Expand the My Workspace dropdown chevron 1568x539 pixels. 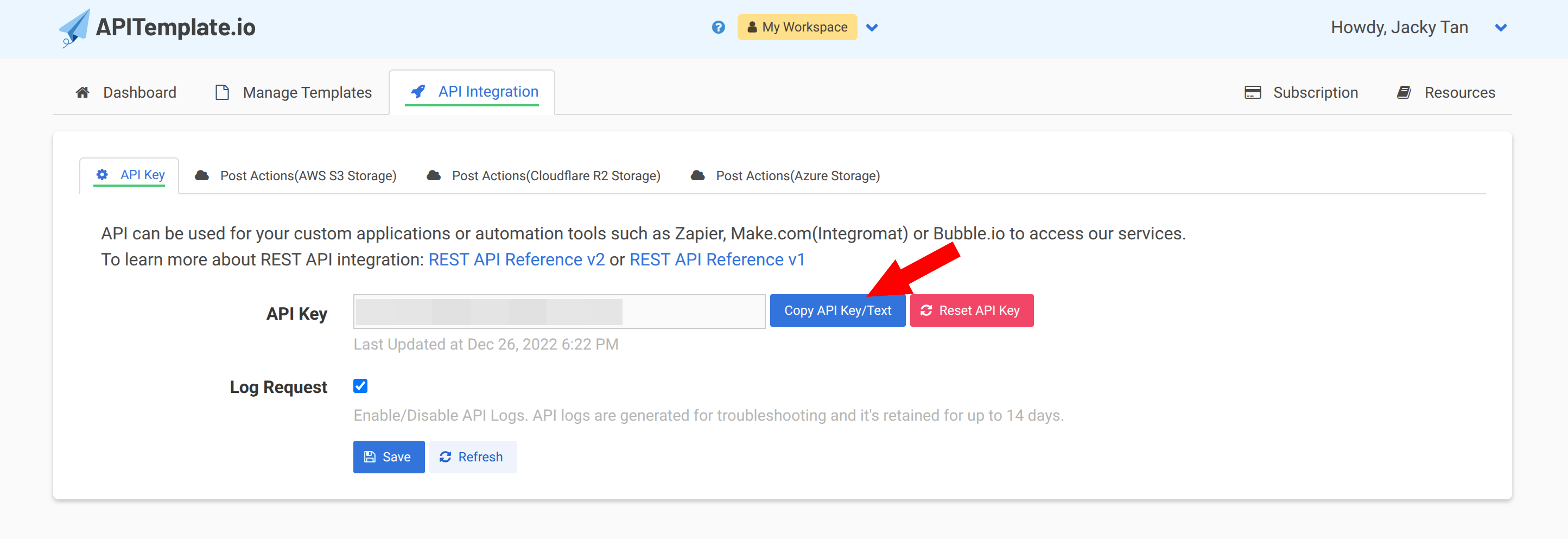(x=872, y=27)
